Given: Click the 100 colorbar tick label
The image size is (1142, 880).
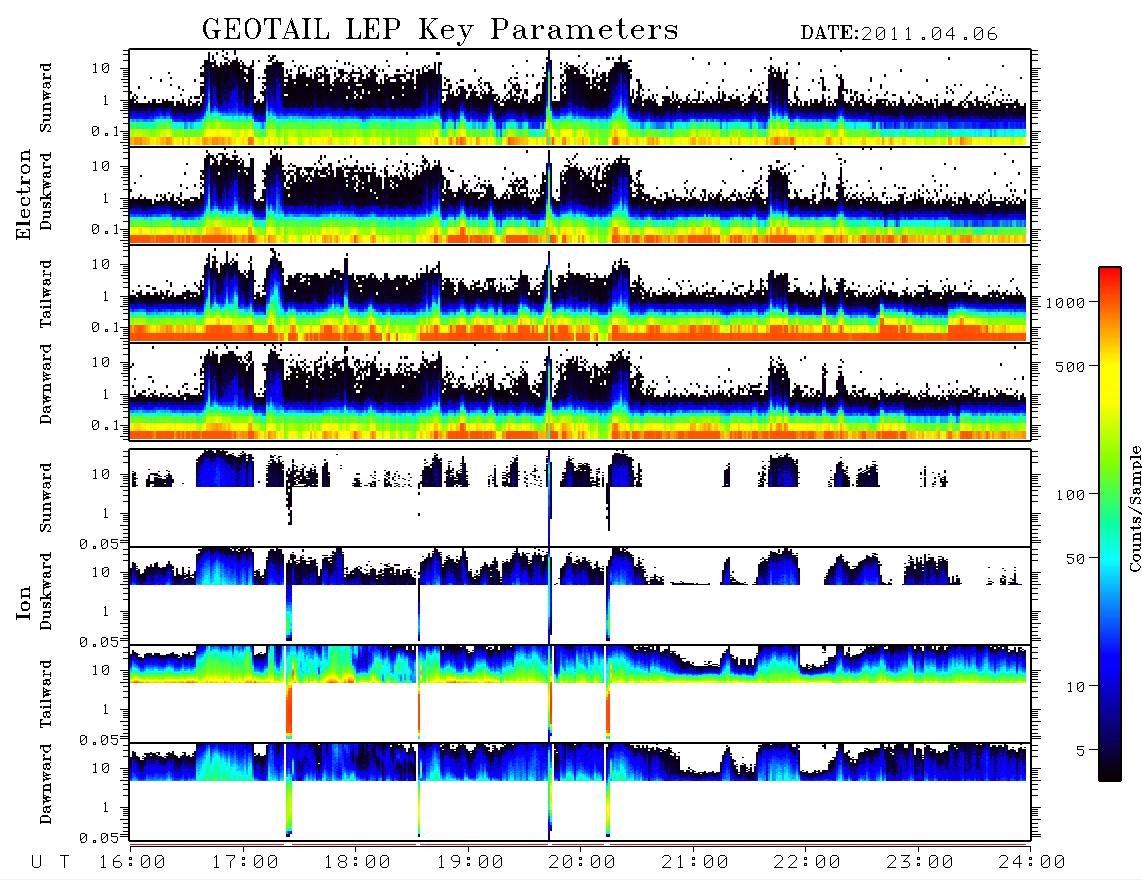Looking at the screenshot, I should point(1071,495).
